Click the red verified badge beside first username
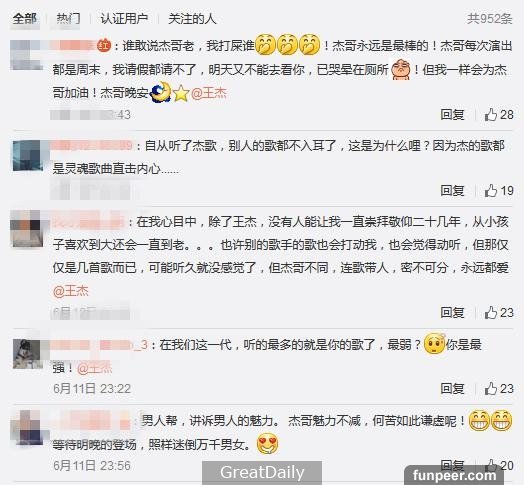Screen dimensions: 524x485 pyautogui.click(x=104, y=45)
